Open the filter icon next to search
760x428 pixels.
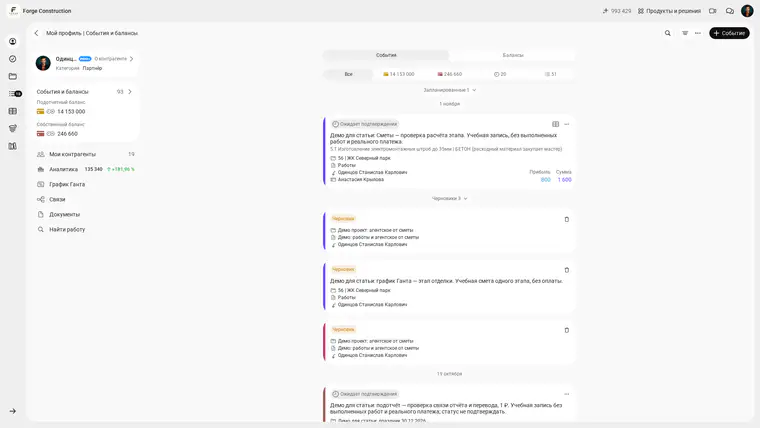point(685,33)
